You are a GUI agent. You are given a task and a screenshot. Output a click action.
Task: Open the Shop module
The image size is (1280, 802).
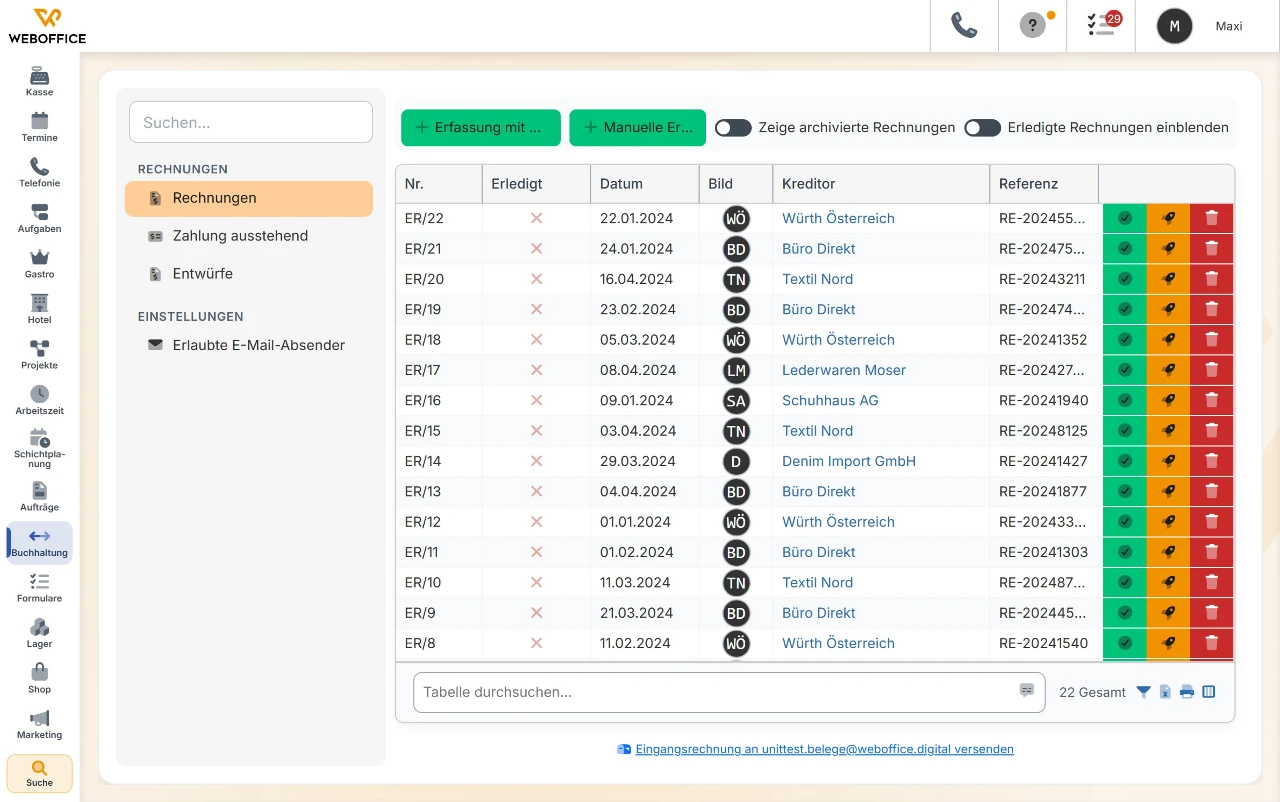pos(39,679)
